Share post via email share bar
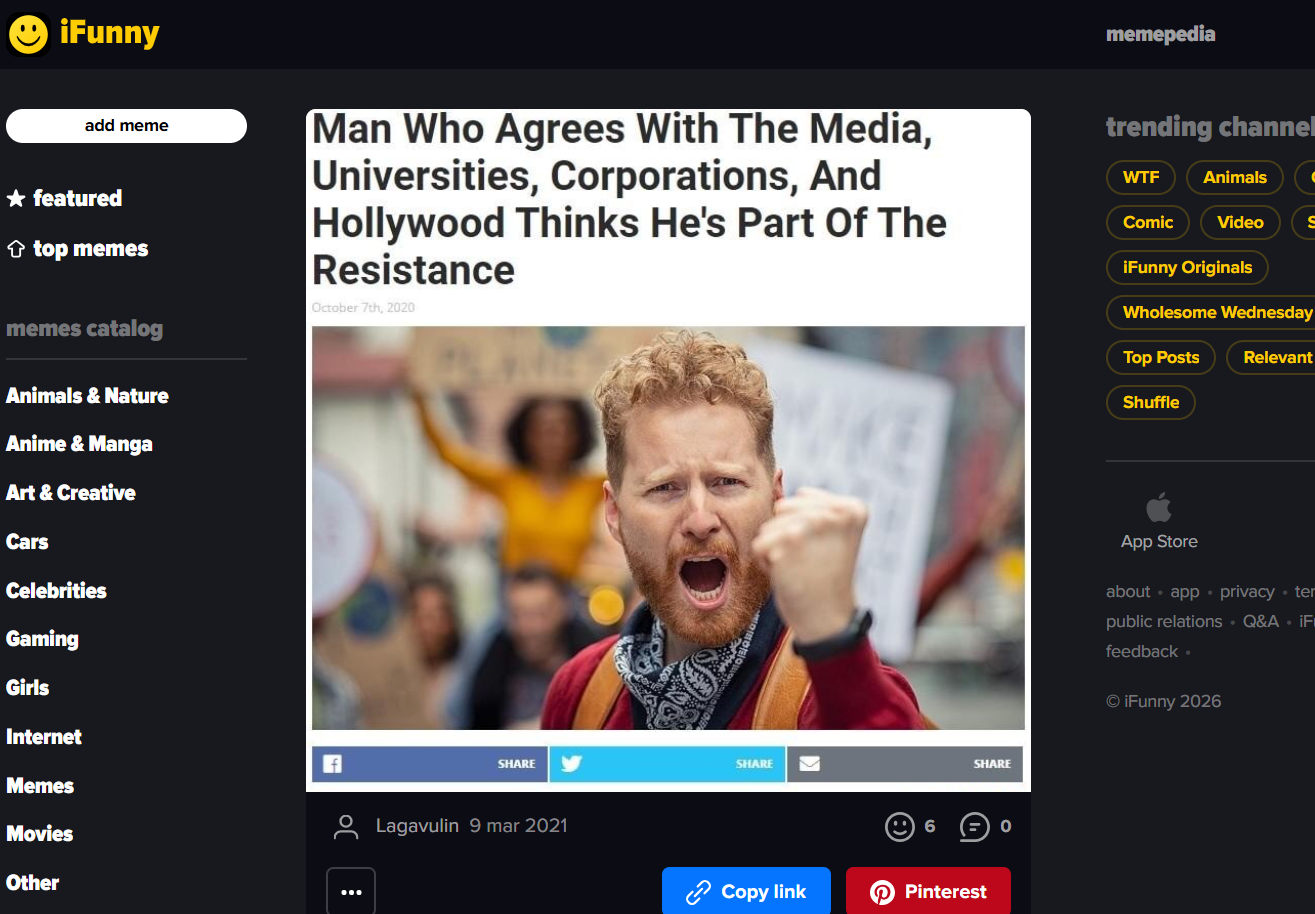This screenshot has width=1315, height=914. tap(905, 764)
